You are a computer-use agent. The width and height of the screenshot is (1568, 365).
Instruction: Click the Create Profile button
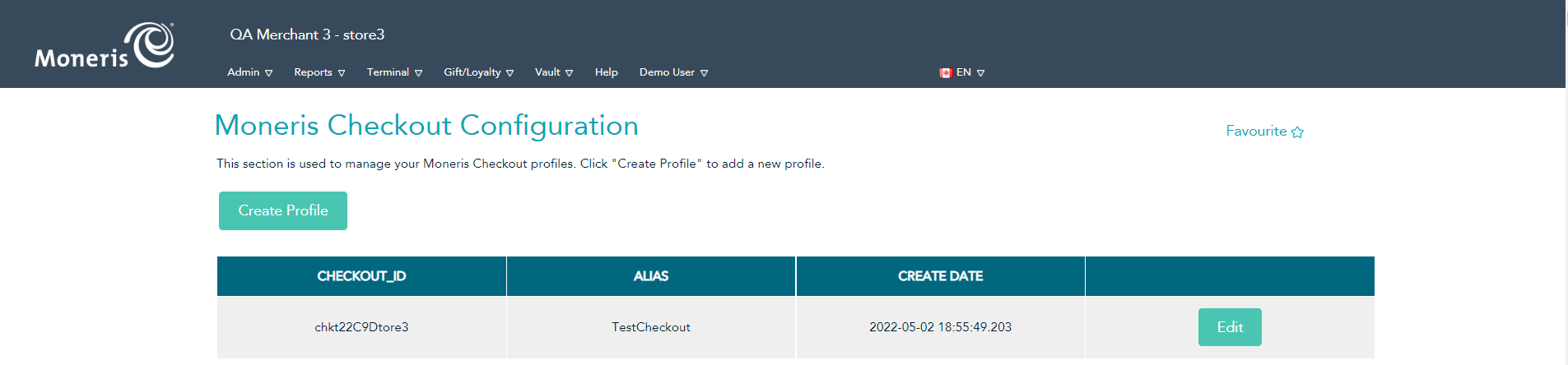(283, 210)
